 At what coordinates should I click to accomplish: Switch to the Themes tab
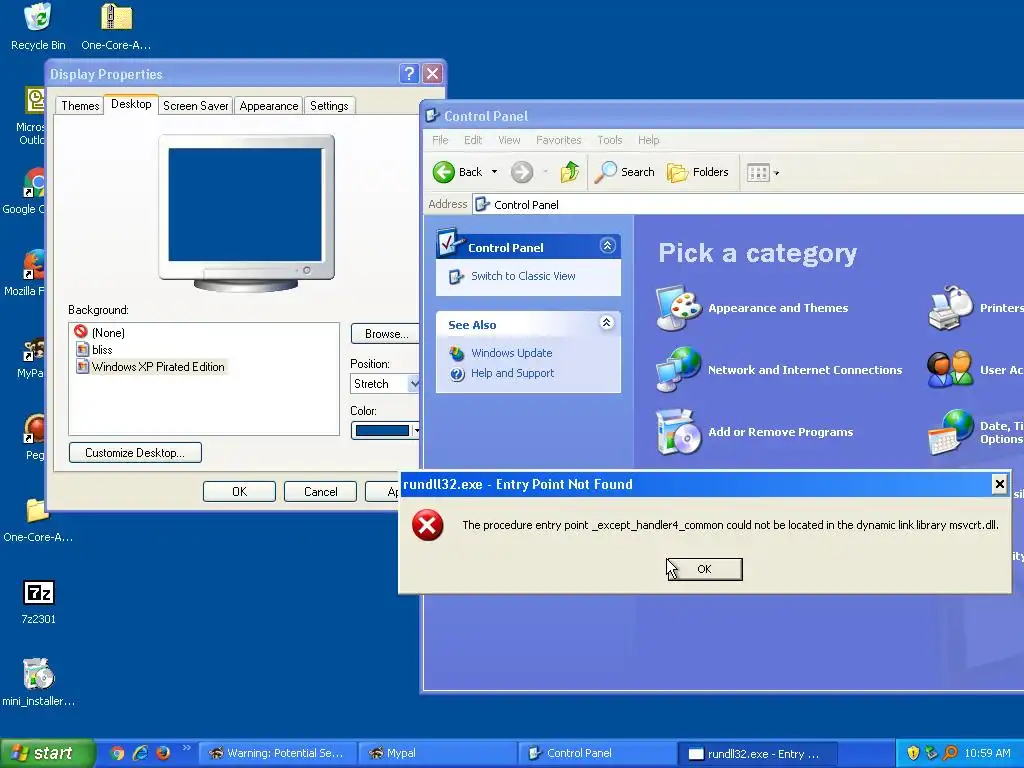pos(80,106)
